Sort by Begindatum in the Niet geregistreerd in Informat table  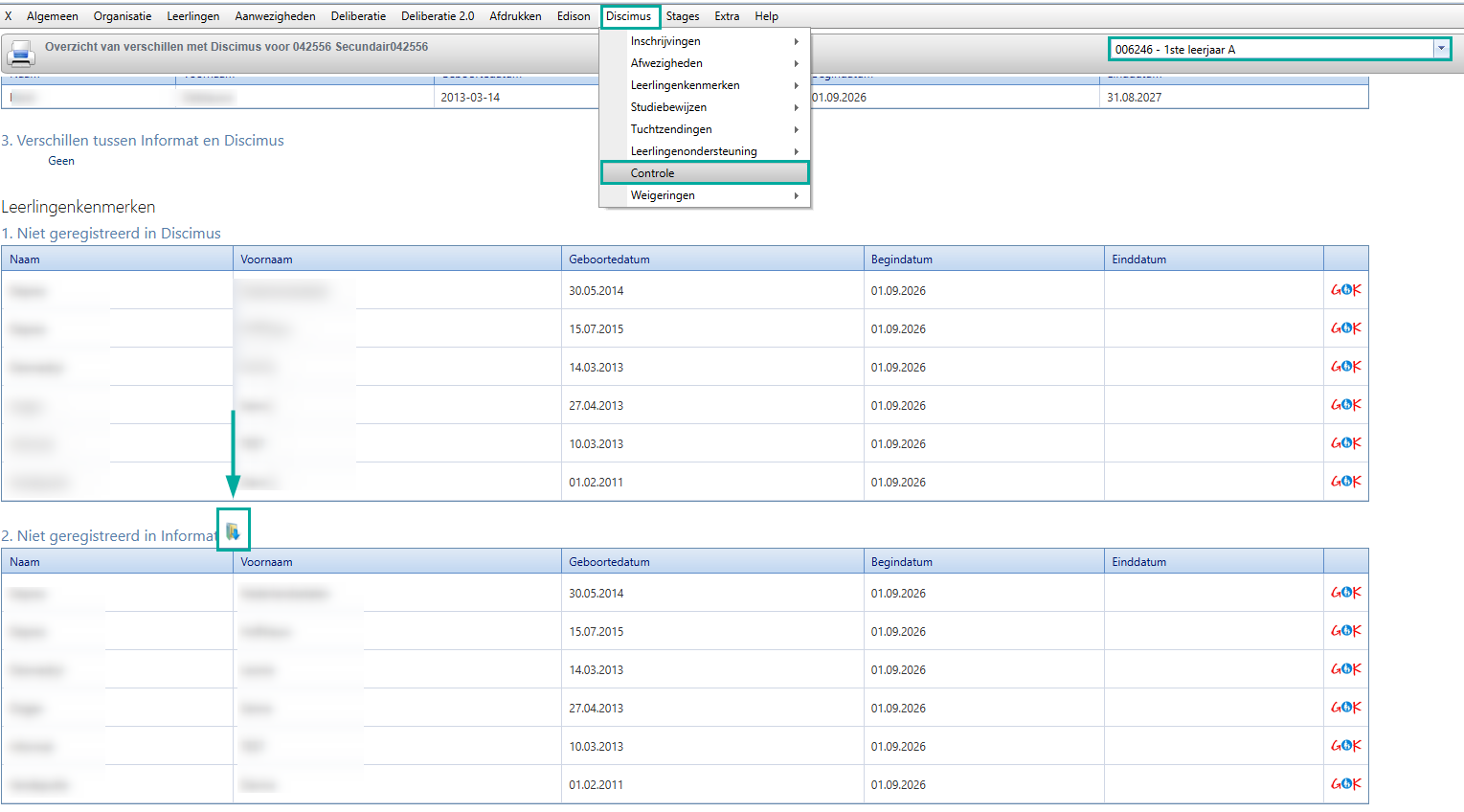[984, 562]
